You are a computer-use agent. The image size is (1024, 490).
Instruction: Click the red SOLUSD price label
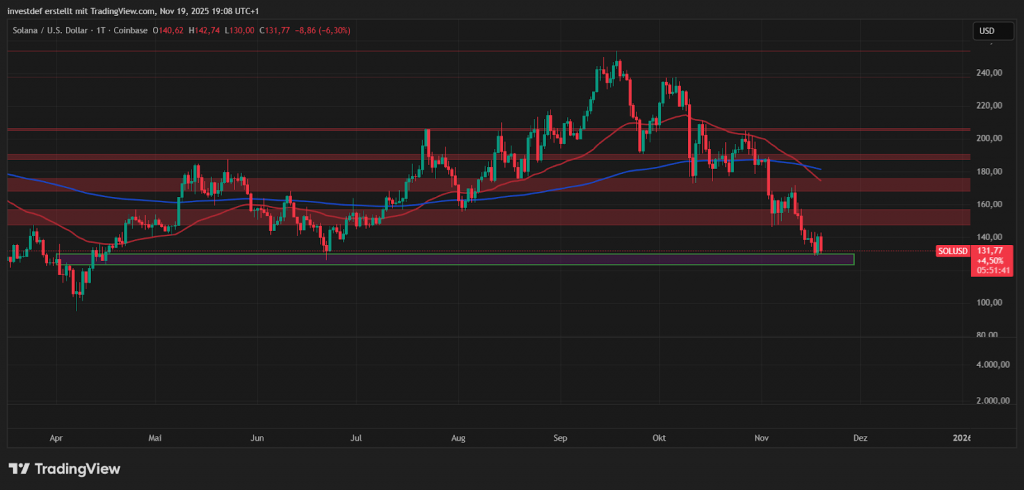(x=951, y=250)
